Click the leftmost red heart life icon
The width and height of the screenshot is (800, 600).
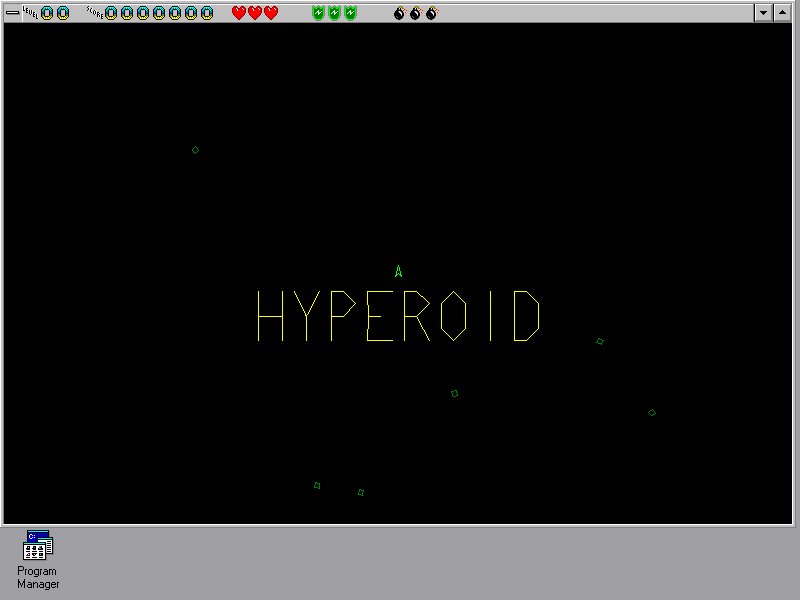(239, 13)
